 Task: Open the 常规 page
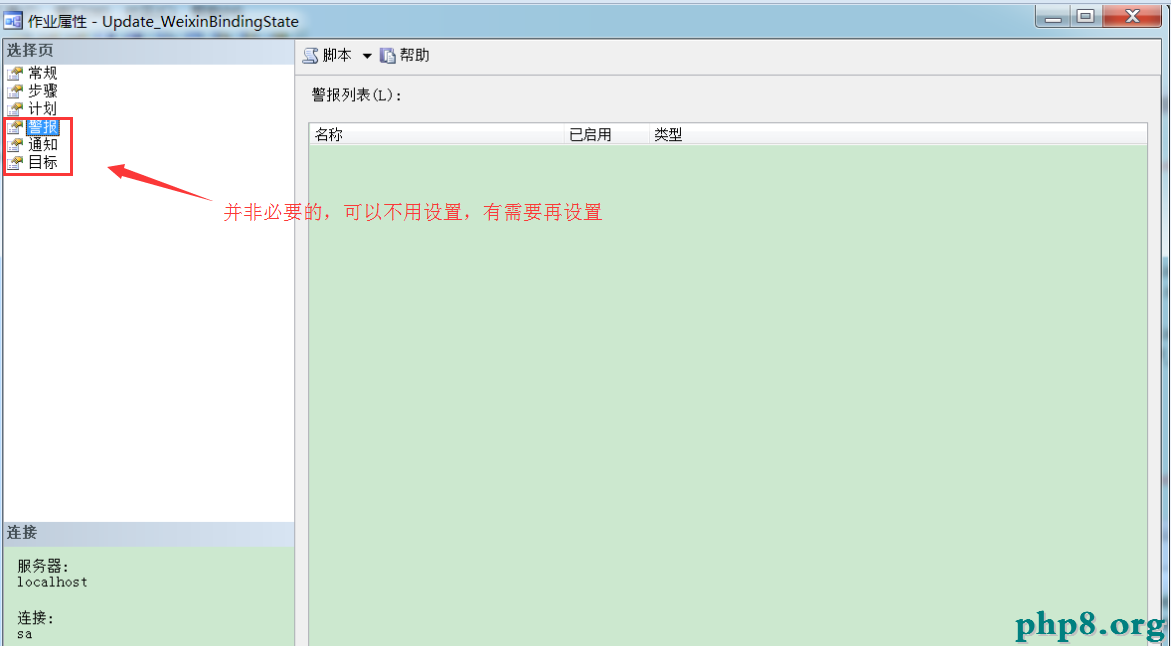click(43, 73)
